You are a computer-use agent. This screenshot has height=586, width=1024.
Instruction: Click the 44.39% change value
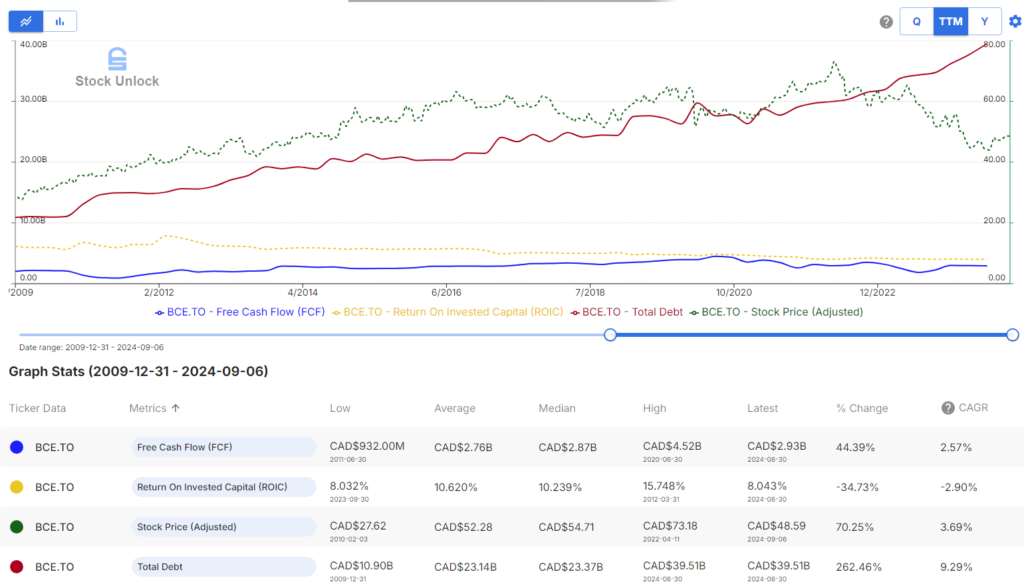click(855, 448)
